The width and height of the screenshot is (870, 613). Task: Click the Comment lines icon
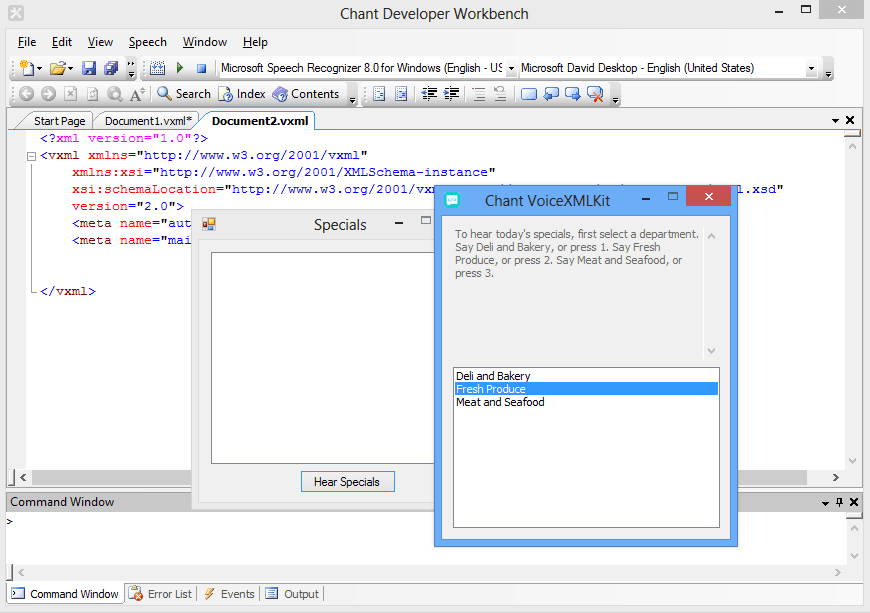click(x=478, y=94)
